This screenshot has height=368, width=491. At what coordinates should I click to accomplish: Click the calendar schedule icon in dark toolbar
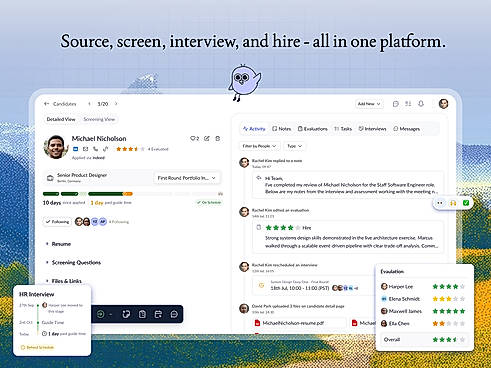tap(158, 314)
